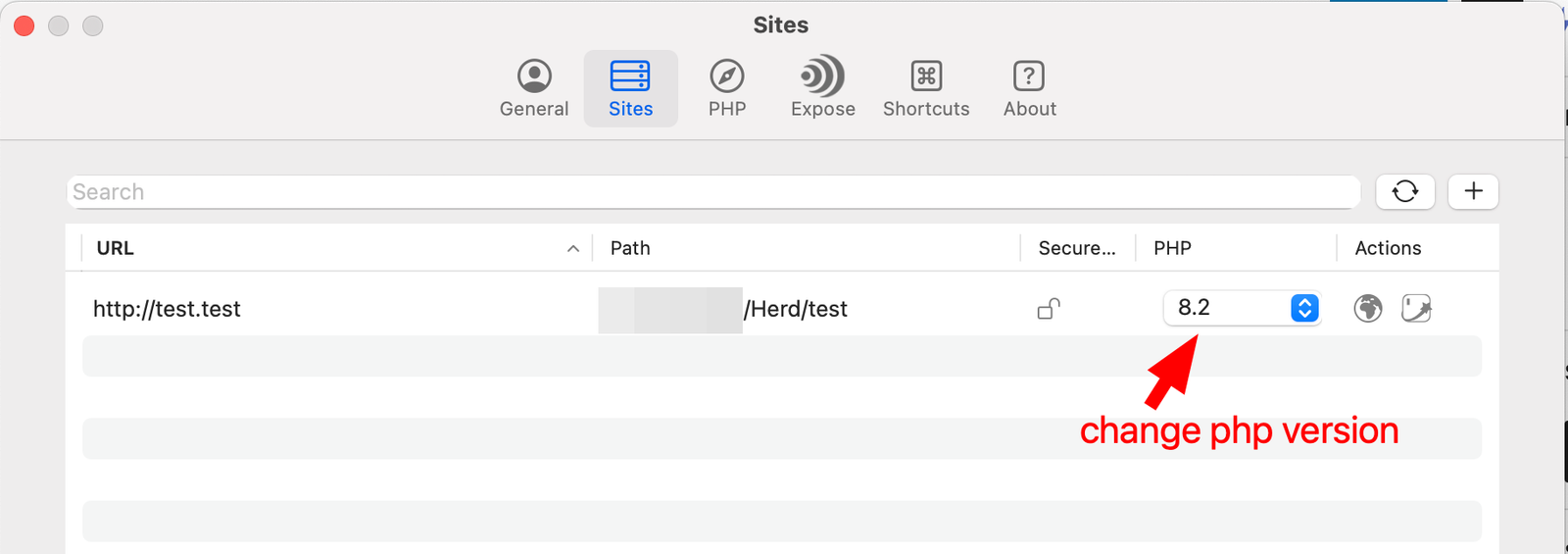Focus the Search input field
The image size is (1568, 554).
click(x=712, y=192)
